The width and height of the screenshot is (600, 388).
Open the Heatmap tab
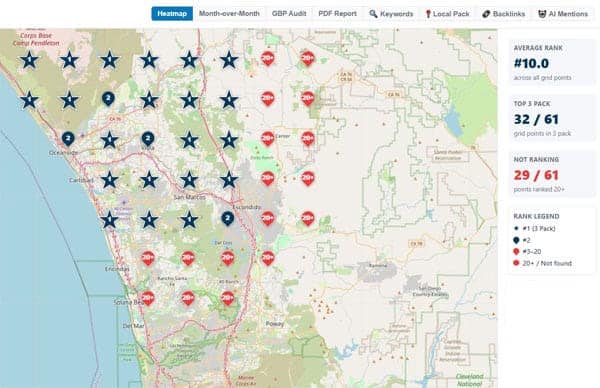click(172, 14)
